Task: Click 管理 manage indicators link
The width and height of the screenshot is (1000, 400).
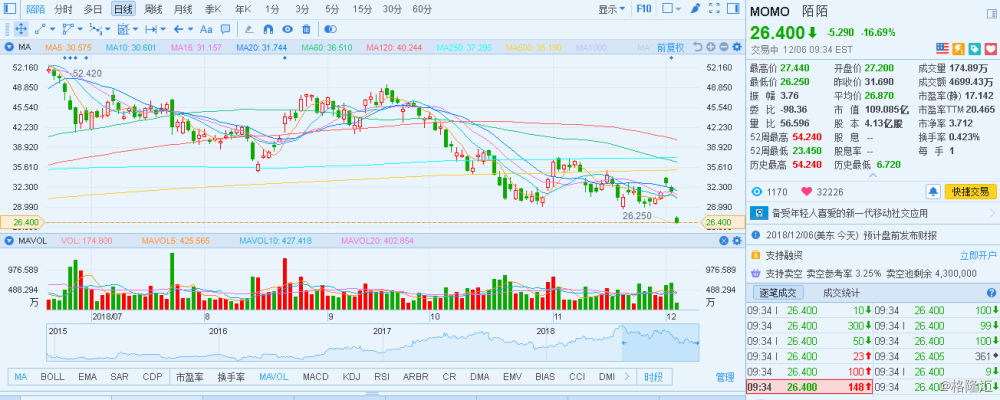Action: coord(724,377)
